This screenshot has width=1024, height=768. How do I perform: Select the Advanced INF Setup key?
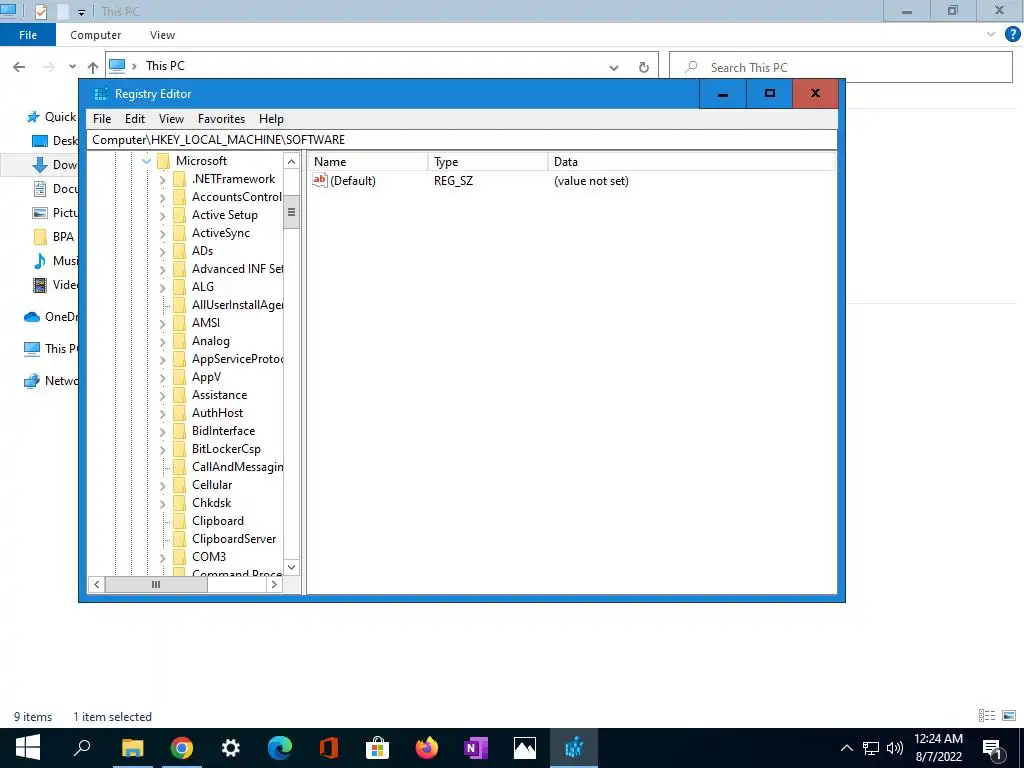237,269
